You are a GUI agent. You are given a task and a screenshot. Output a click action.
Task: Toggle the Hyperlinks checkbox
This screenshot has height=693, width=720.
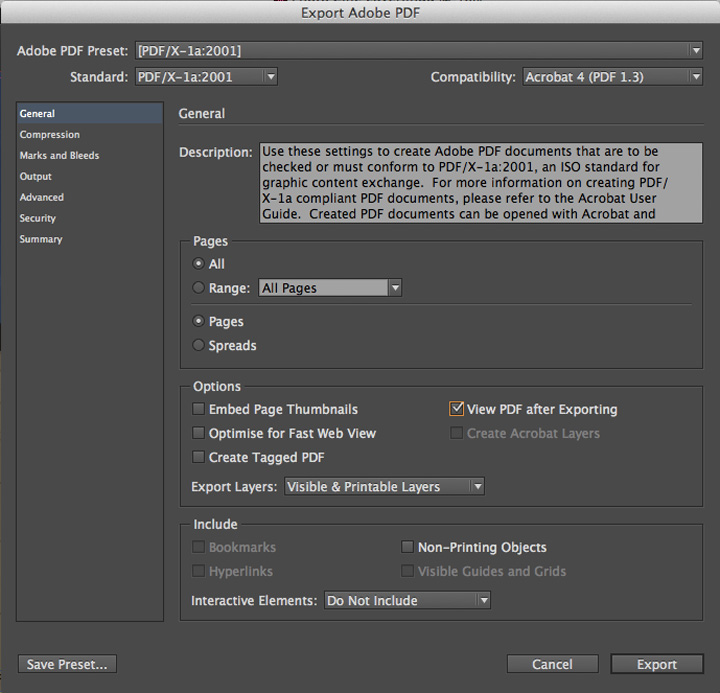[198, 571]
